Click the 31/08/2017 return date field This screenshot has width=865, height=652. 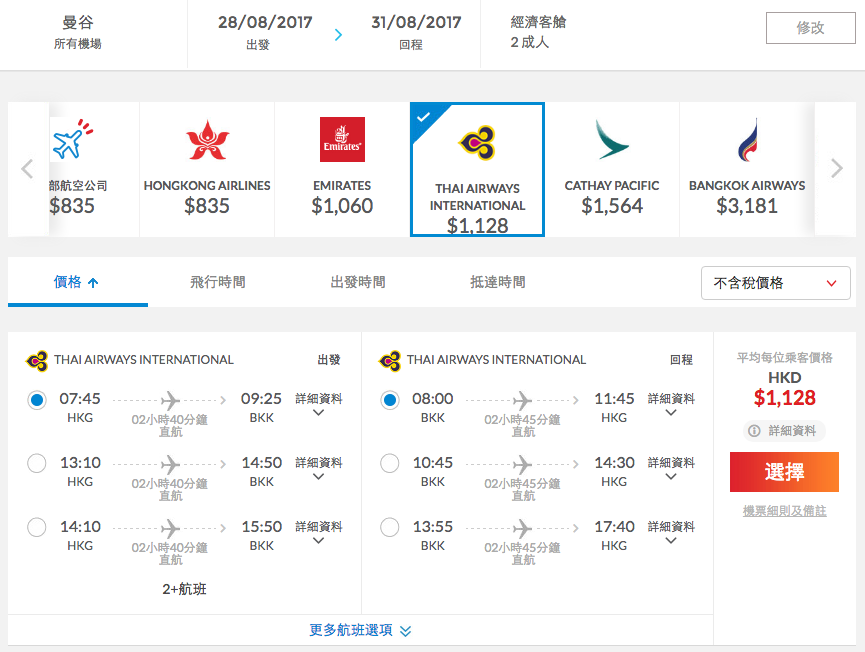[416, 22]
